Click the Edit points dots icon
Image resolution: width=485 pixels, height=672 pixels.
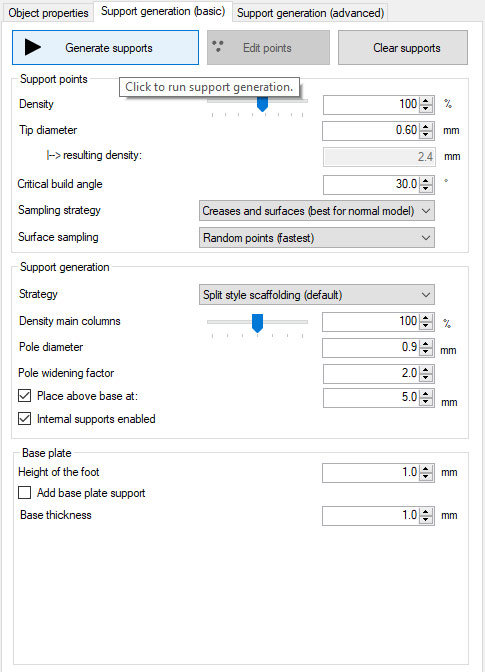[218, 46]
